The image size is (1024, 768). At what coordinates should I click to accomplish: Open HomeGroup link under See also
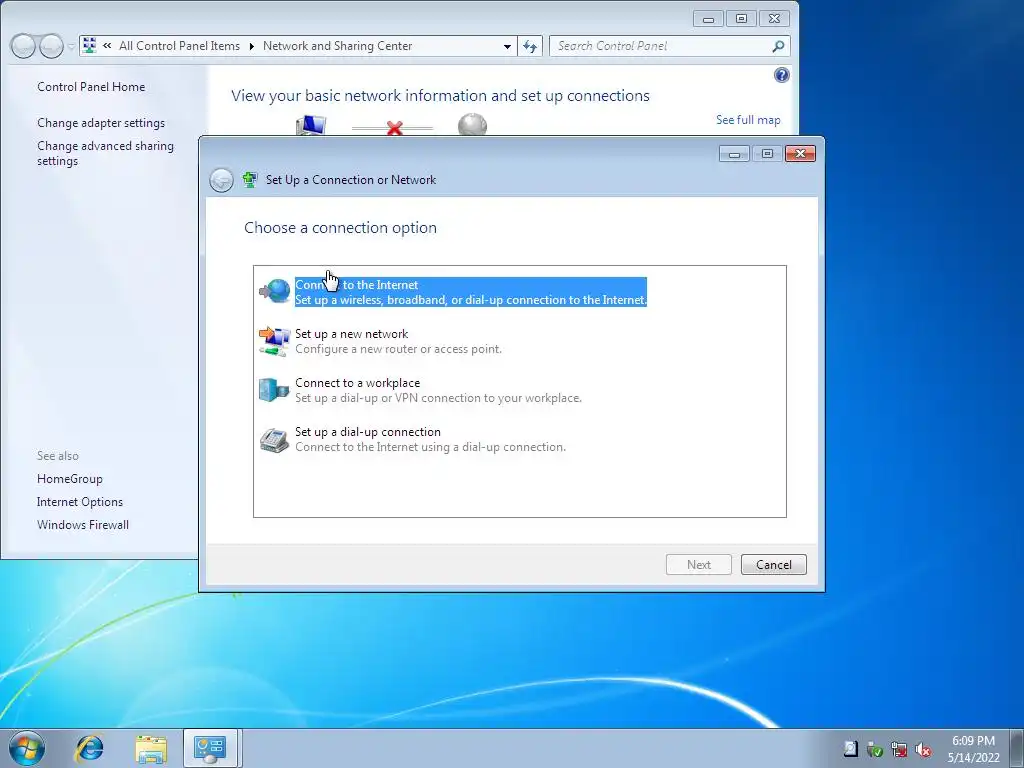coord(70,479)
